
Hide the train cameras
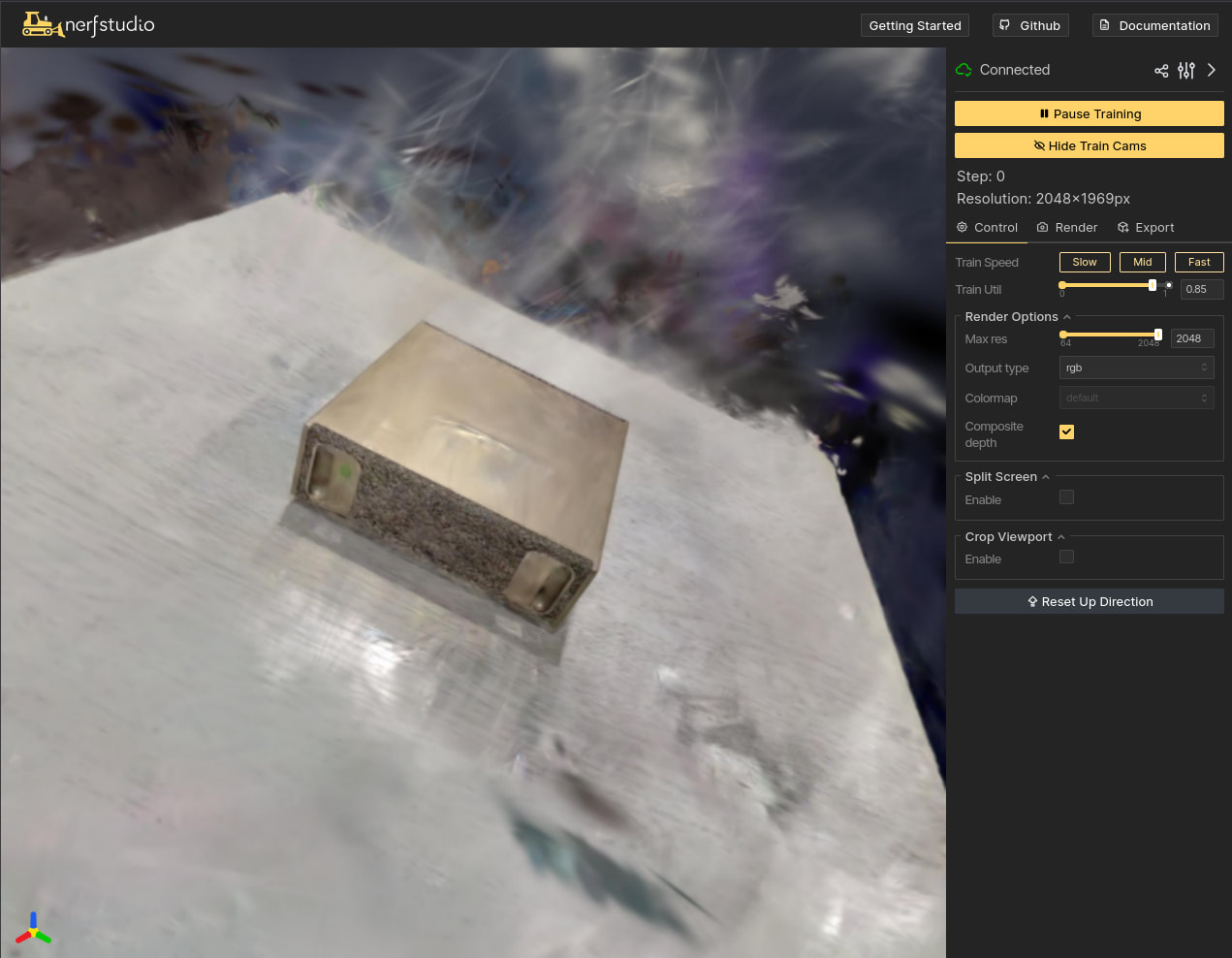click(1090, 145)
